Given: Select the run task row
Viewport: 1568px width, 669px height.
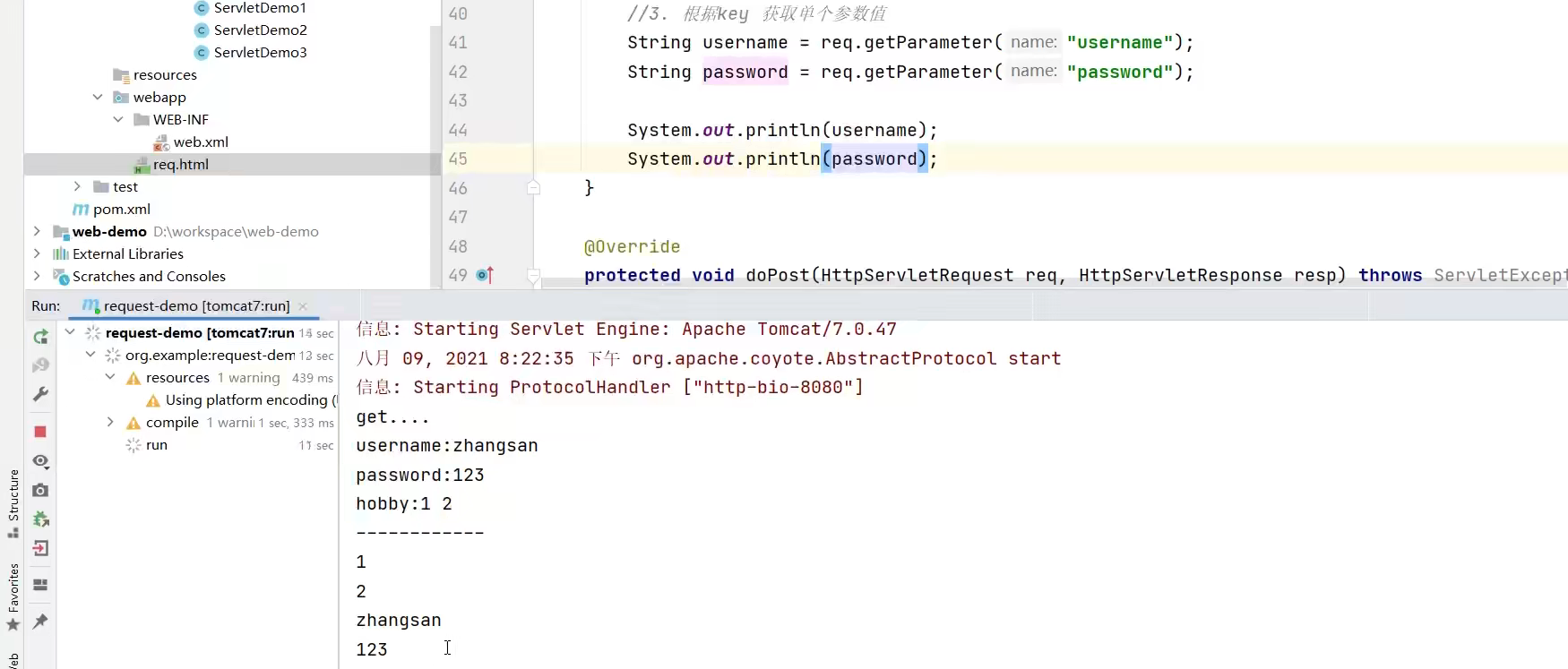Looking at the screenshot, I should tap(157, 444).
